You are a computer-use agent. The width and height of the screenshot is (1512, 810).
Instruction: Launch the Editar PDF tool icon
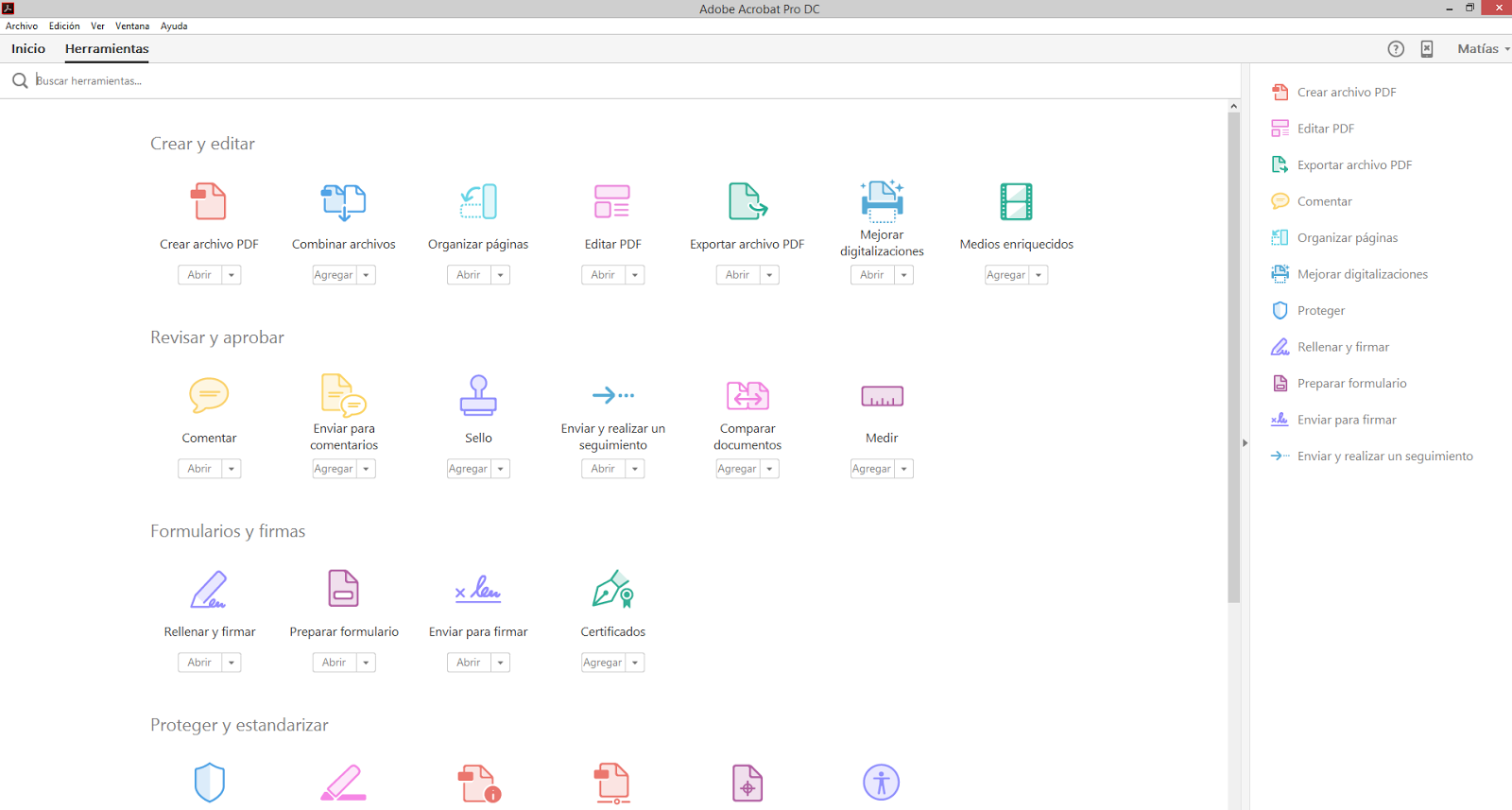[612, 201]
